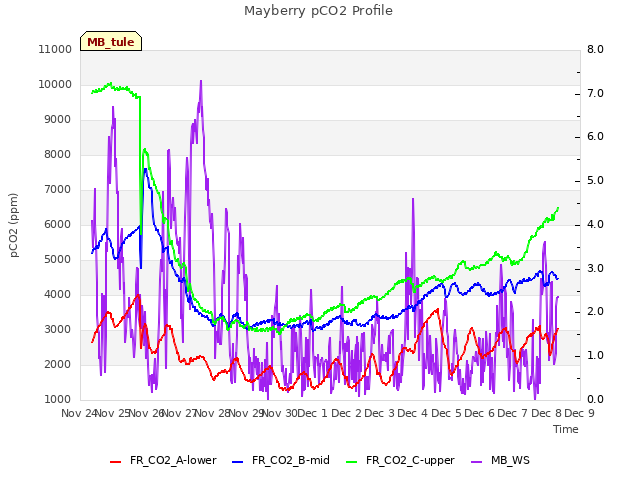Screen dimensions: 640x480
Task: Click the 9000 left axis tick label
Action: pyautogui.click(x=57, y=120)
